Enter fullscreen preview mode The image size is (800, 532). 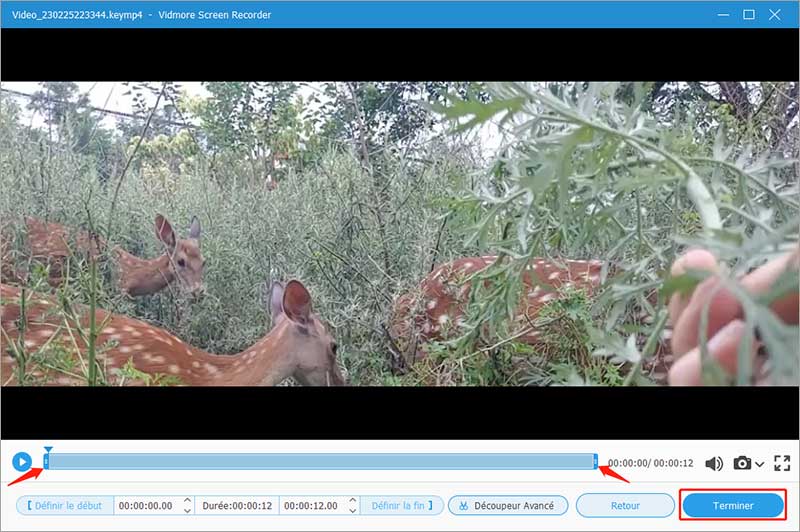pyautogui.click(x=782, y=464)
